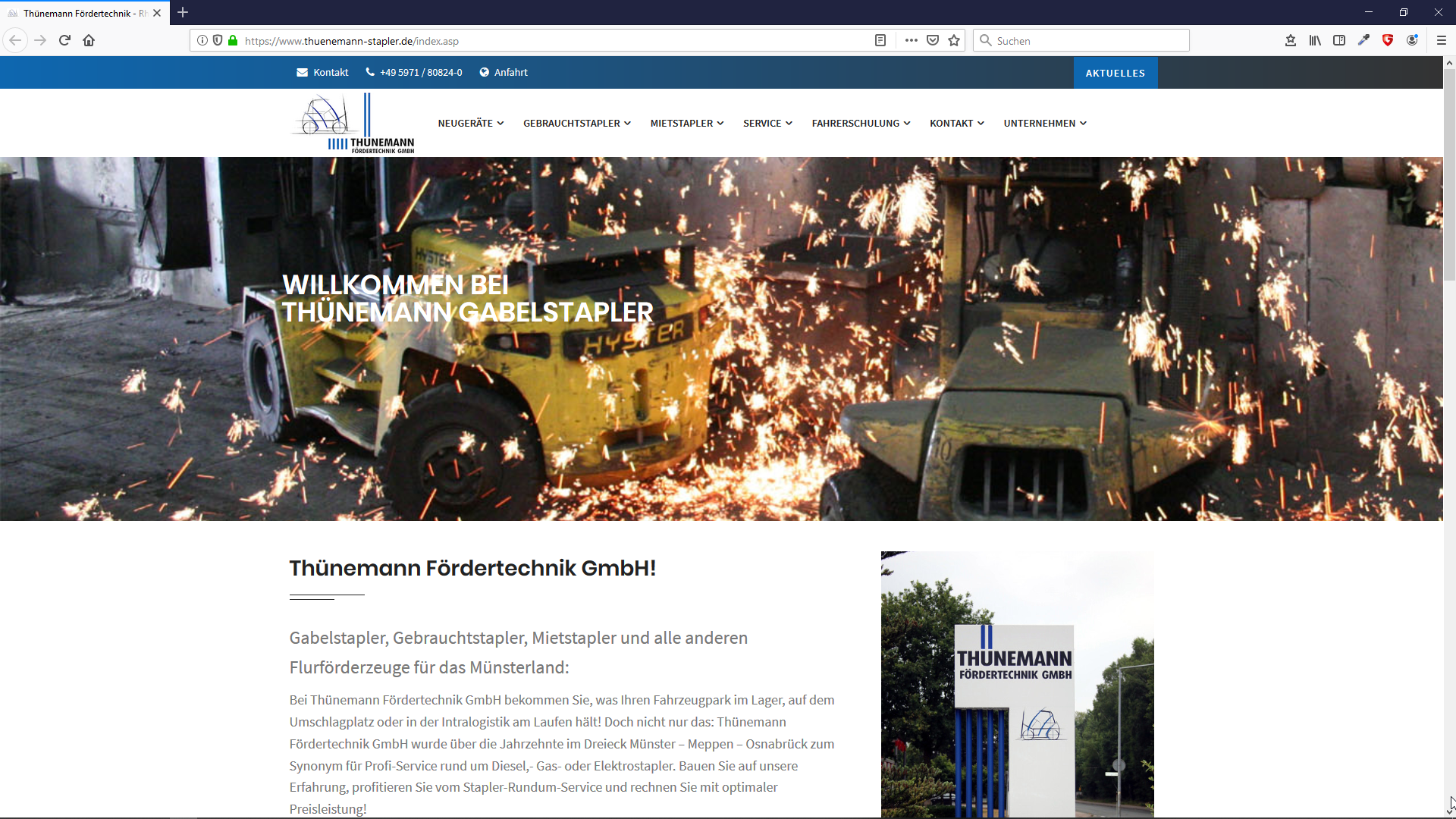Click the page vertical scrollbar thumb
This screenshot has width=1456, height=819.
pyautogui.click(x=1449, y=176)
